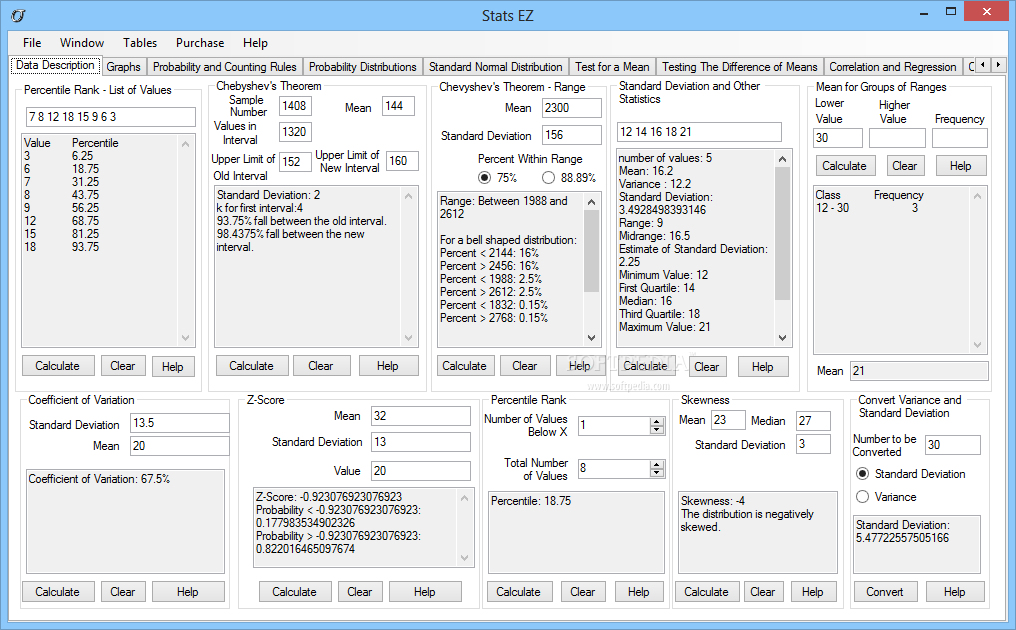Clear the Percentile Rank list of values

coord(122,366)
